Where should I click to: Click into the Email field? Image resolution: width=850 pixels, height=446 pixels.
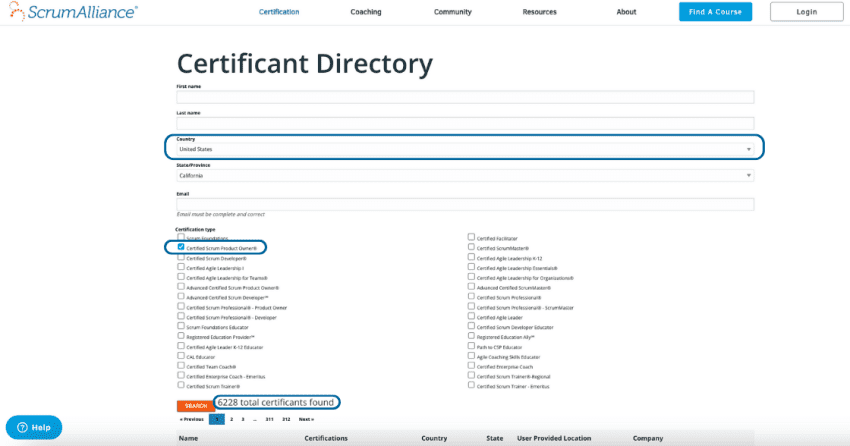465,204
